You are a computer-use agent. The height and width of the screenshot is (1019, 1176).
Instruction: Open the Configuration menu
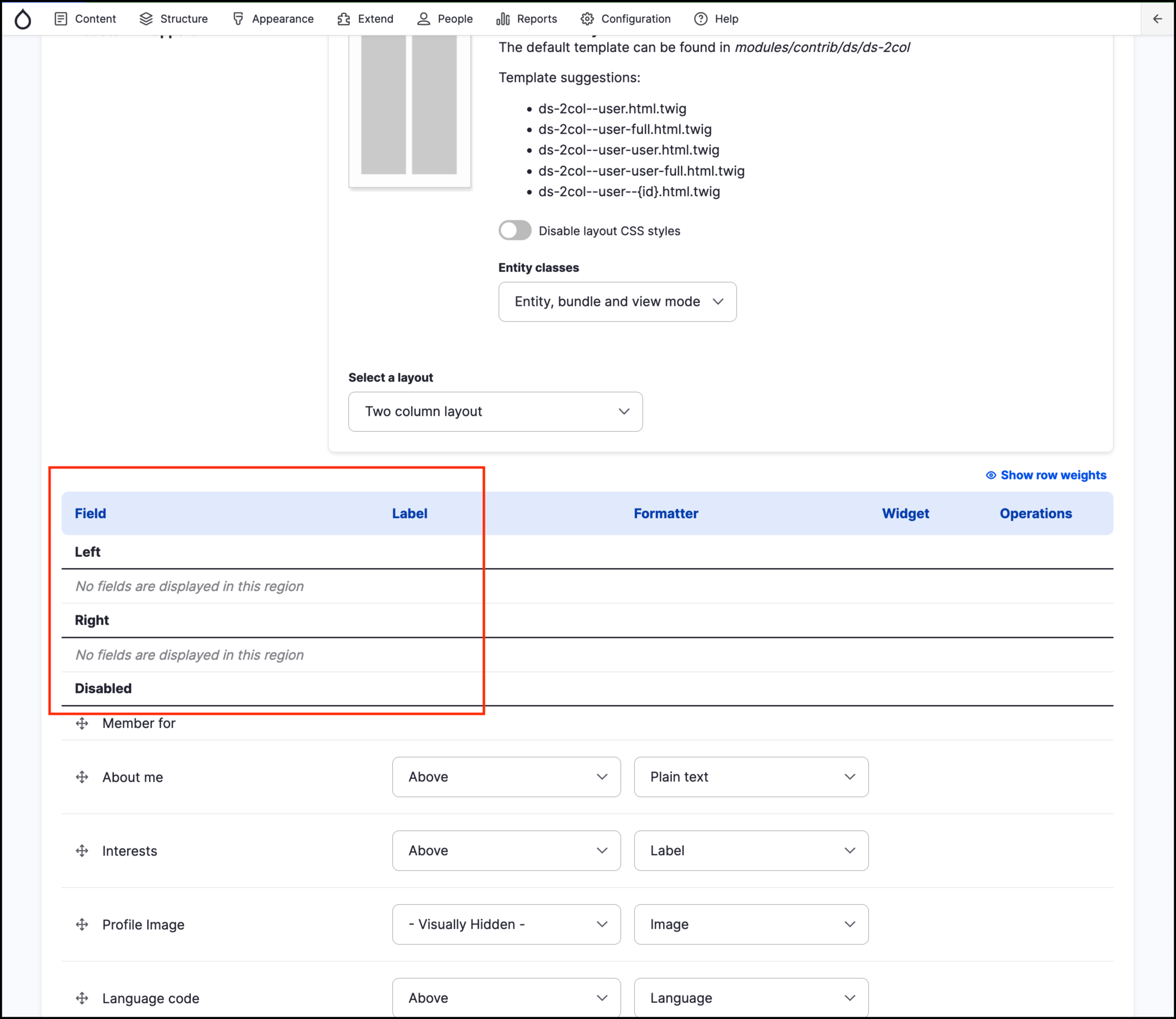click(x=625, y=19)
